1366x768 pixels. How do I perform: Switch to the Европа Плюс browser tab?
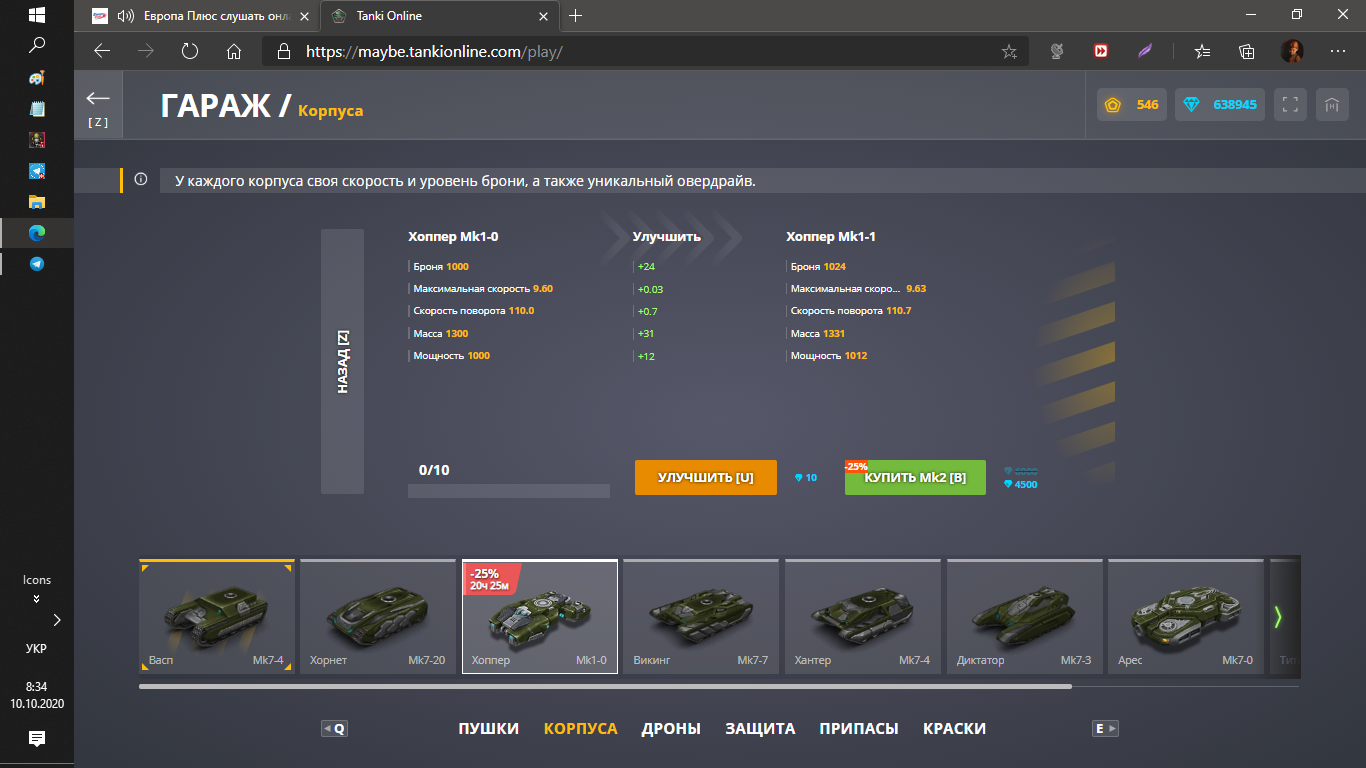[x=201, y=16]
